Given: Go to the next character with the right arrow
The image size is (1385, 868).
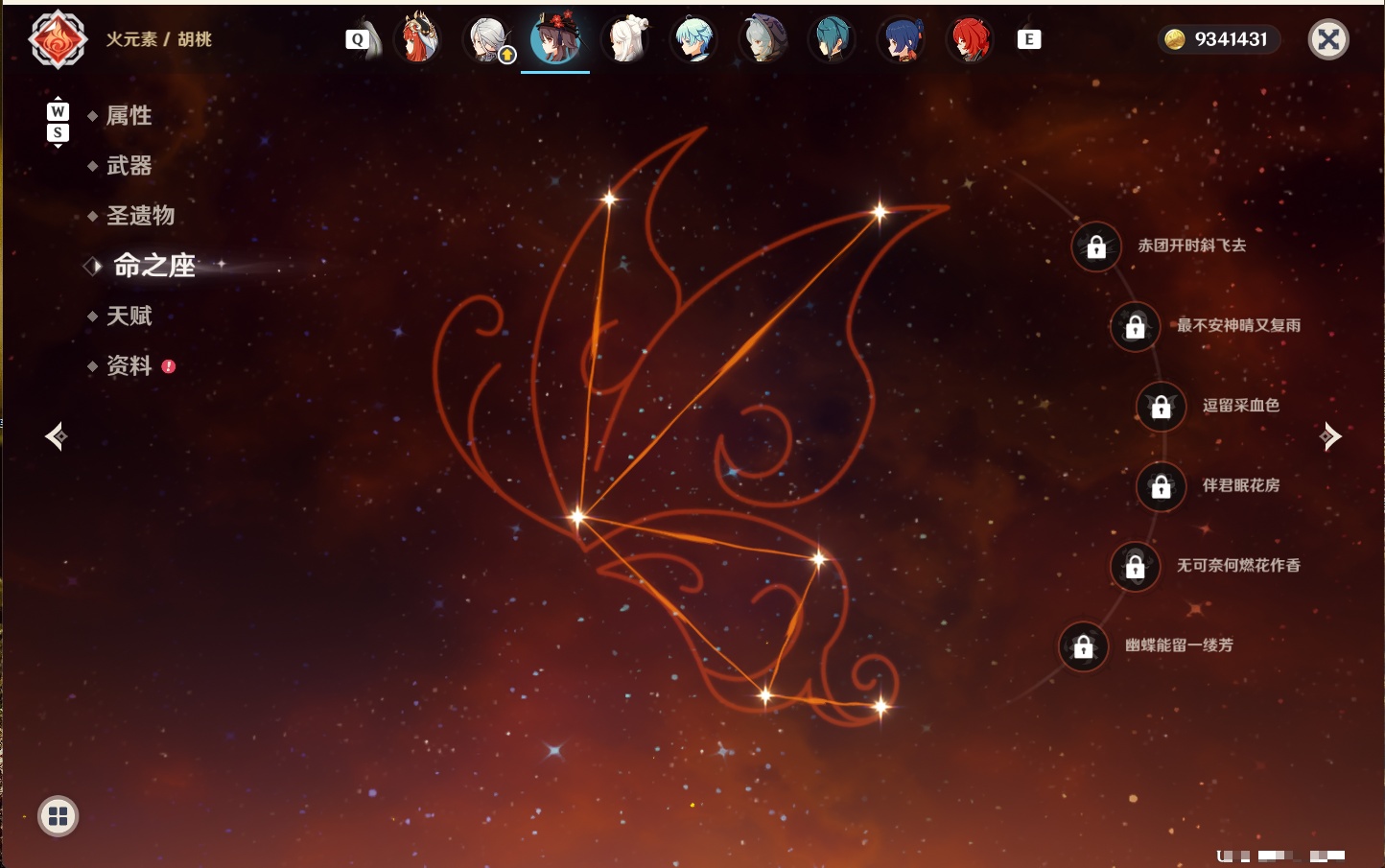Looking at the screenshot, I should (x=1330, y=436).
